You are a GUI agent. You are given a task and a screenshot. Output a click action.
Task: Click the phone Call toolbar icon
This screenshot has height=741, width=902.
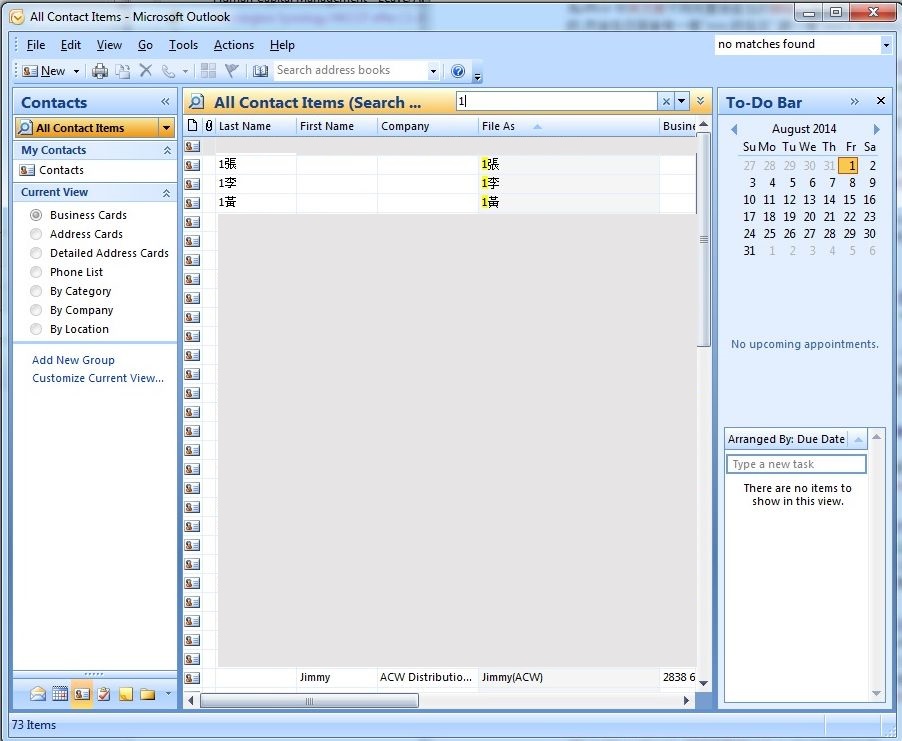(x=168, y=71)
